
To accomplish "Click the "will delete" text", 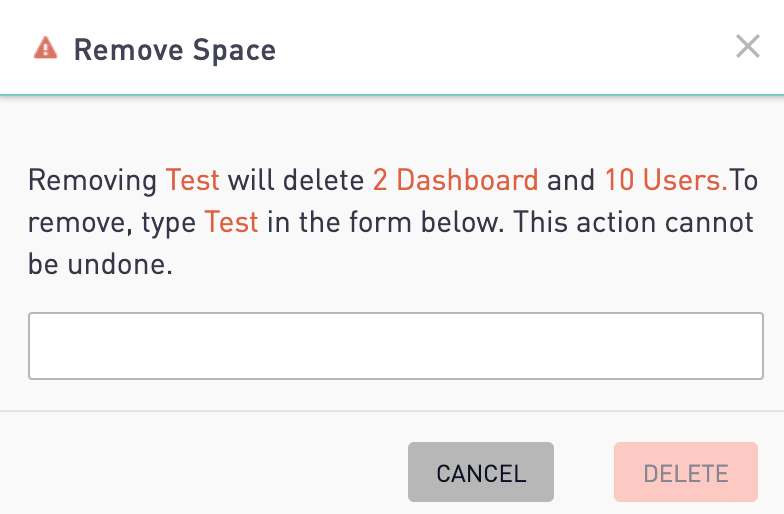I will [295, 181].
